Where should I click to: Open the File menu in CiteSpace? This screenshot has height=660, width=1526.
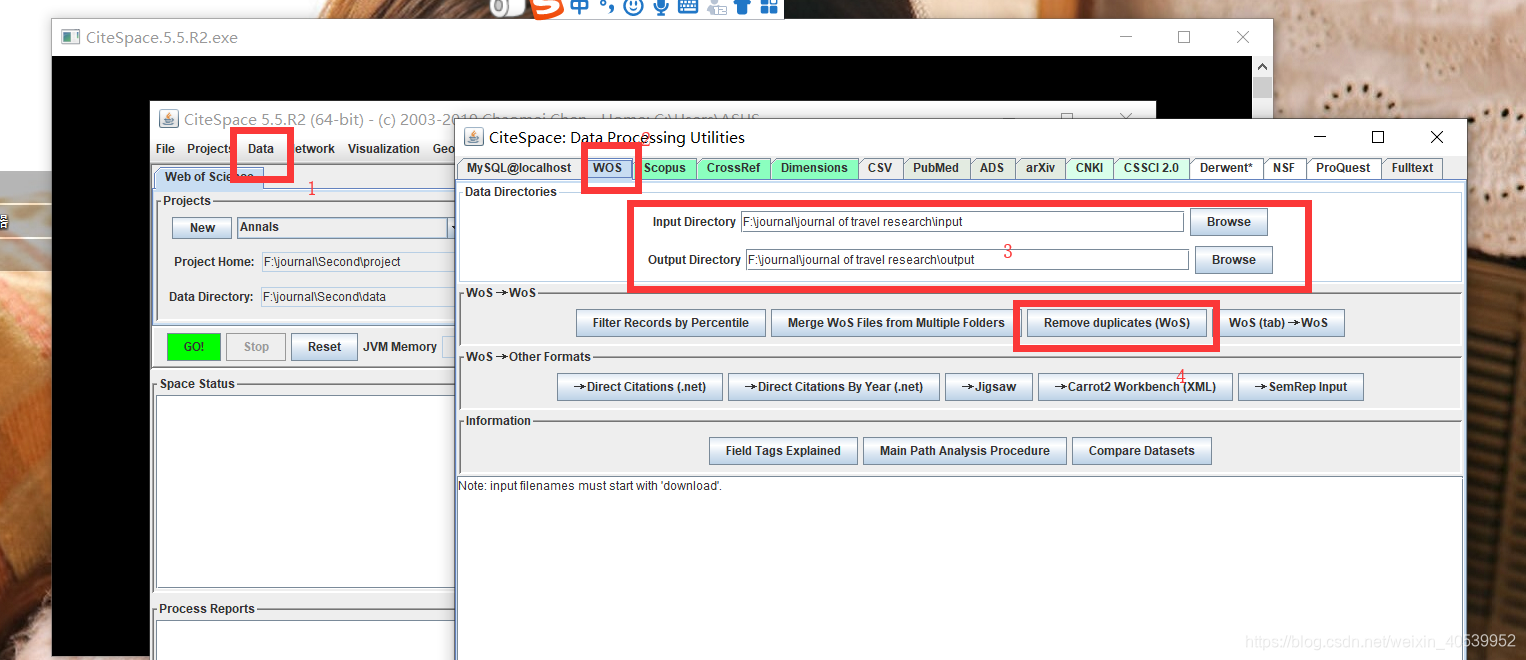tap(165, 149)
